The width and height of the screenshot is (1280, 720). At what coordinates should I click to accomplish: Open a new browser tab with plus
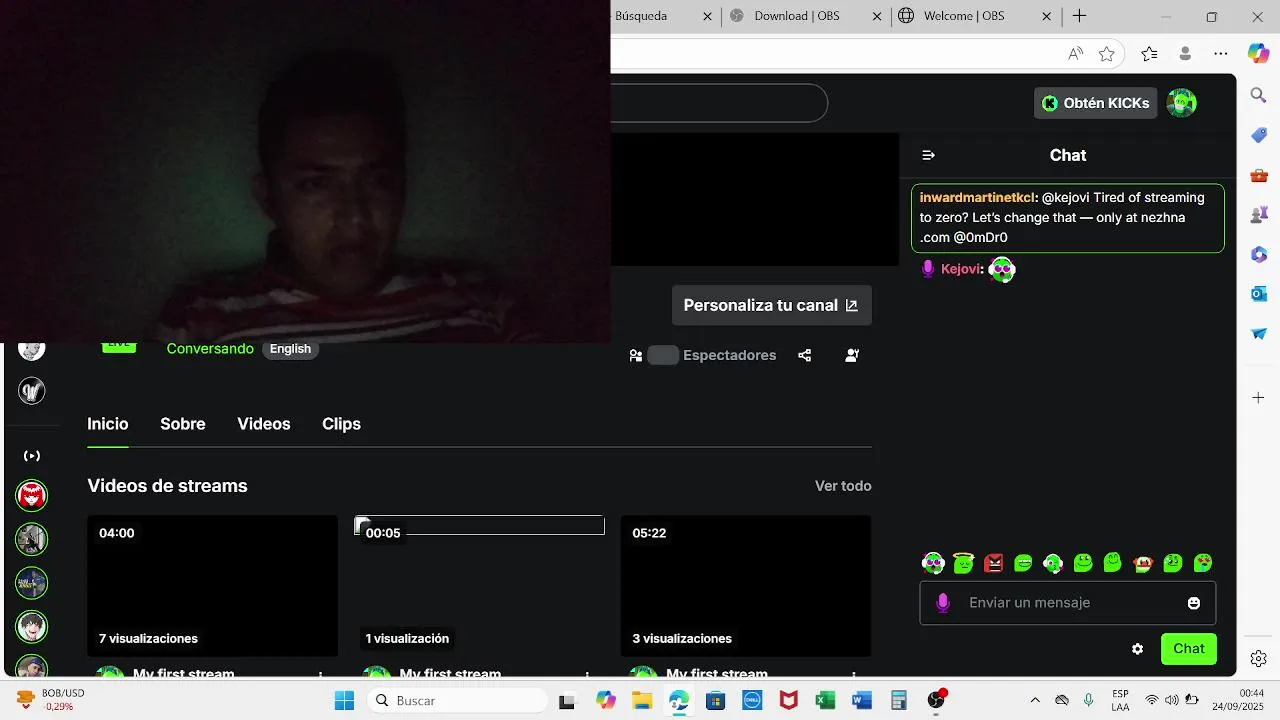click(x=1080, y=16)
